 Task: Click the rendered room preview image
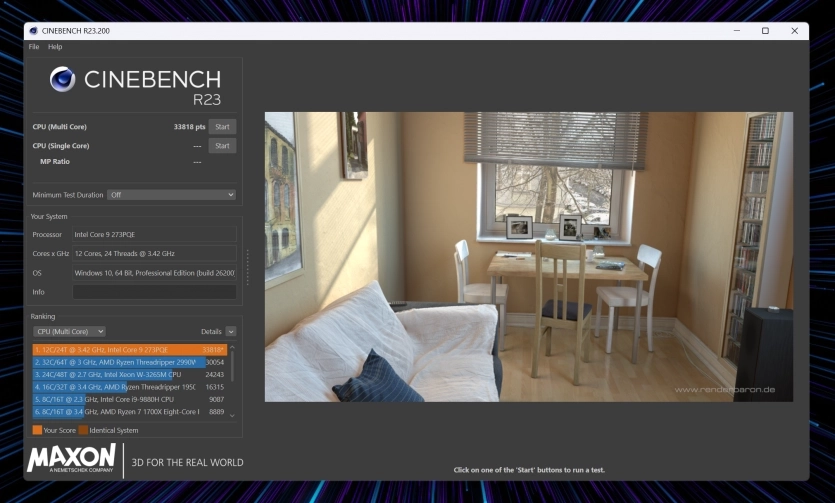pos(528,256)
